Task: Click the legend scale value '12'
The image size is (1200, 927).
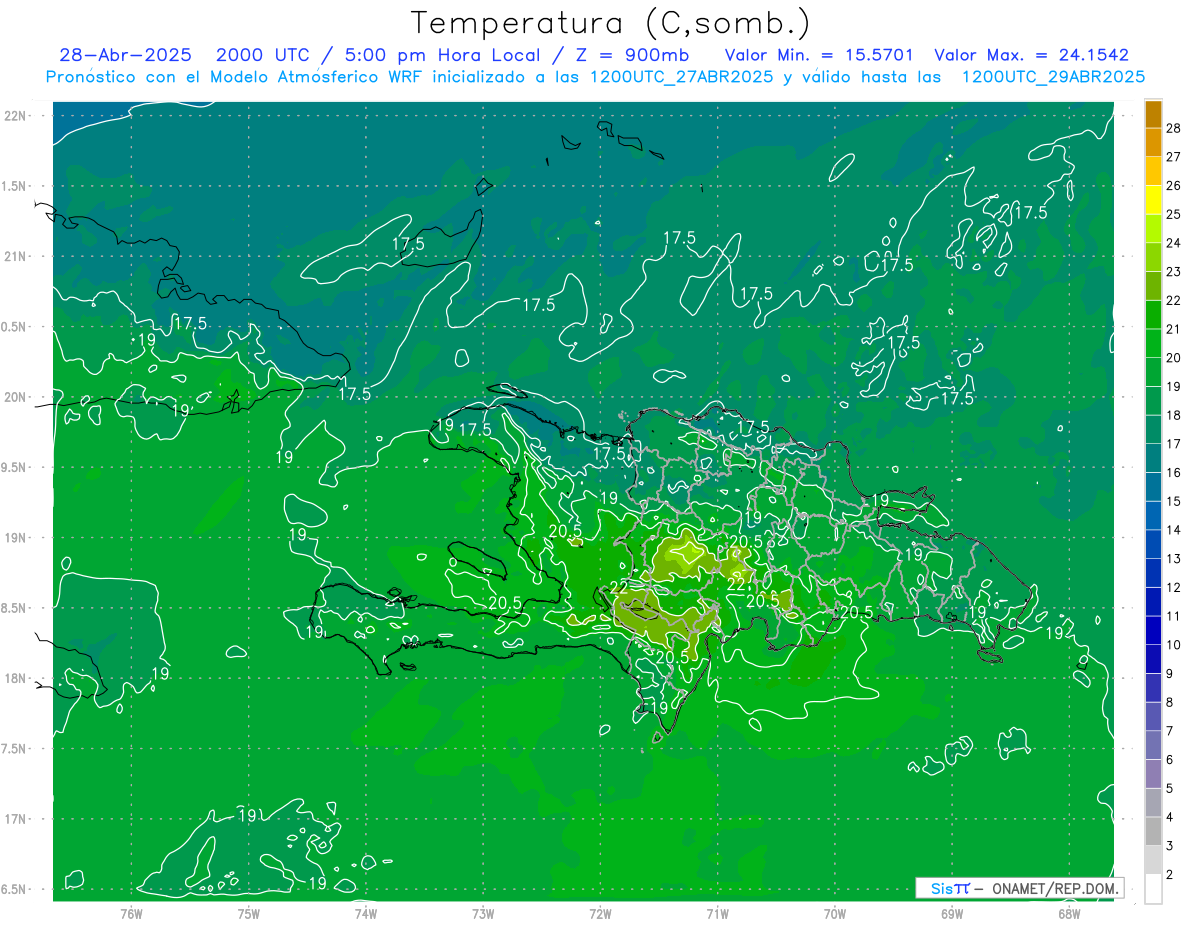Action: coord(1174,587)
